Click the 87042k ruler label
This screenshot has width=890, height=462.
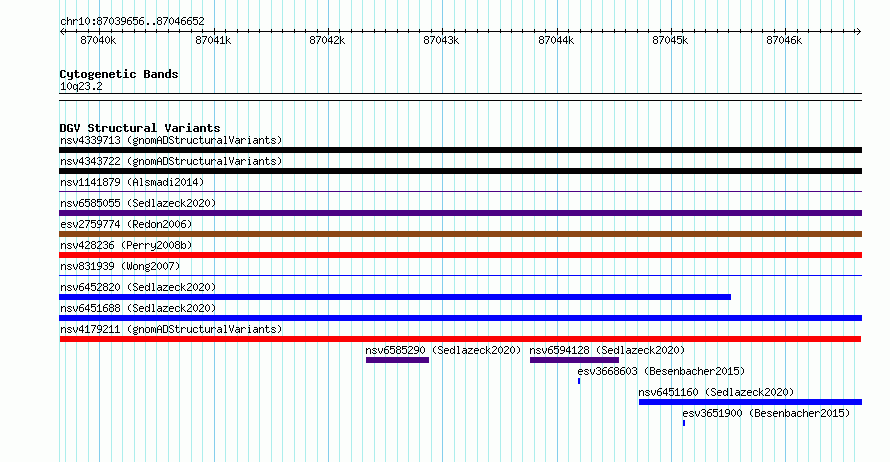click(327, 41)
